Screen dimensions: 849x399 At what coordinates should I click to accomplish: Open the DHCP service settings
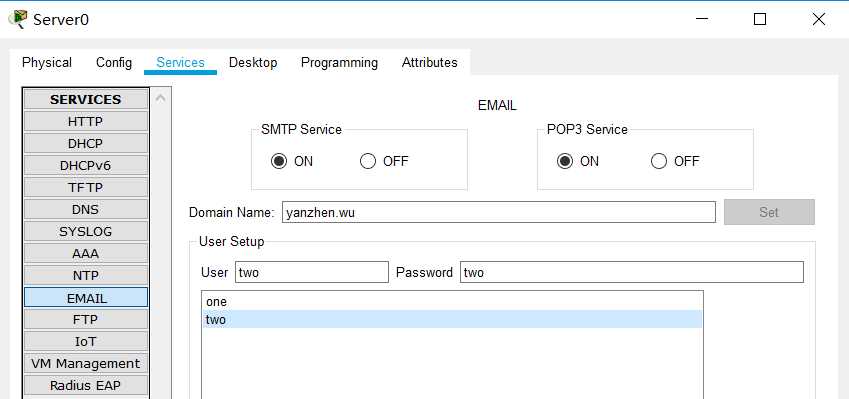coord(86,143)
